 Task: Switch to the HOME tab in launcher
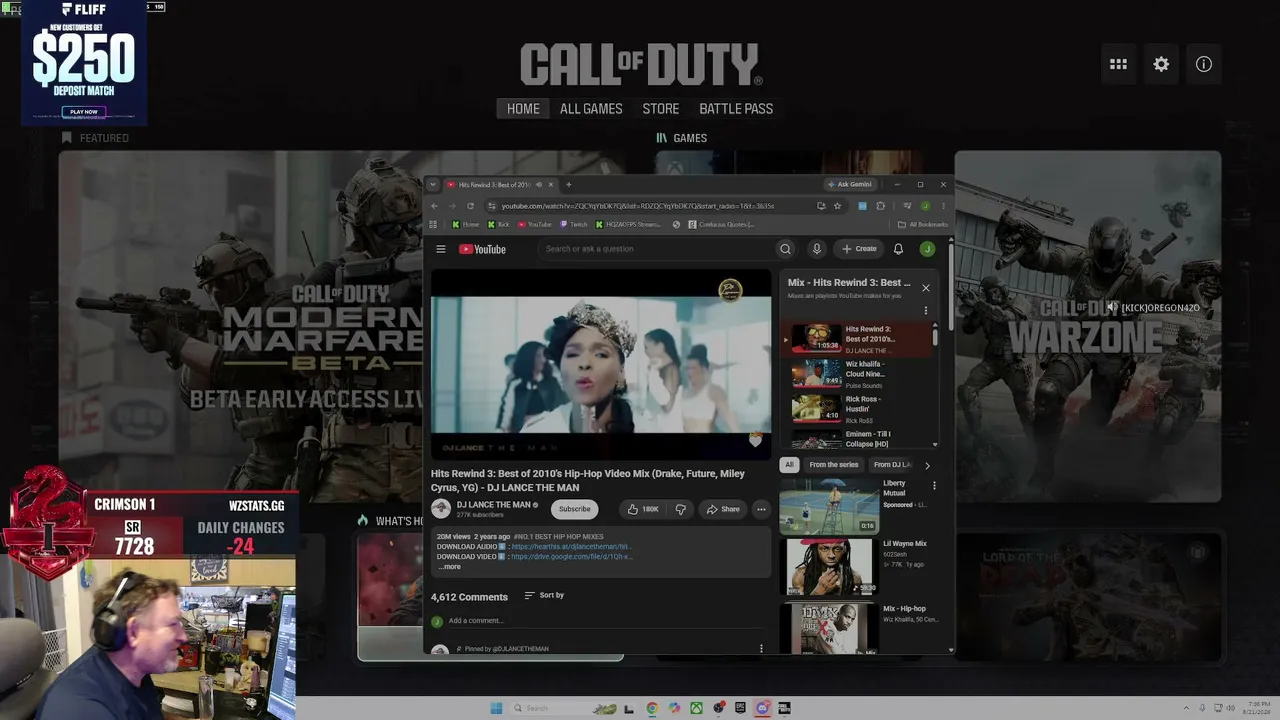click(x=523, y=109)
